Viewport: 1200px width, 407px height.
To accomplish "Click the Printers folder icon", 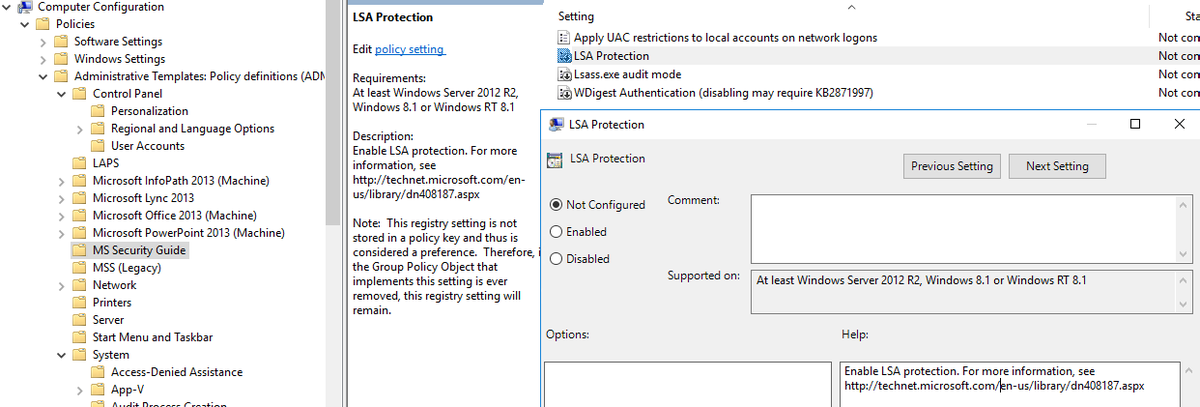I will click(80, 302).
